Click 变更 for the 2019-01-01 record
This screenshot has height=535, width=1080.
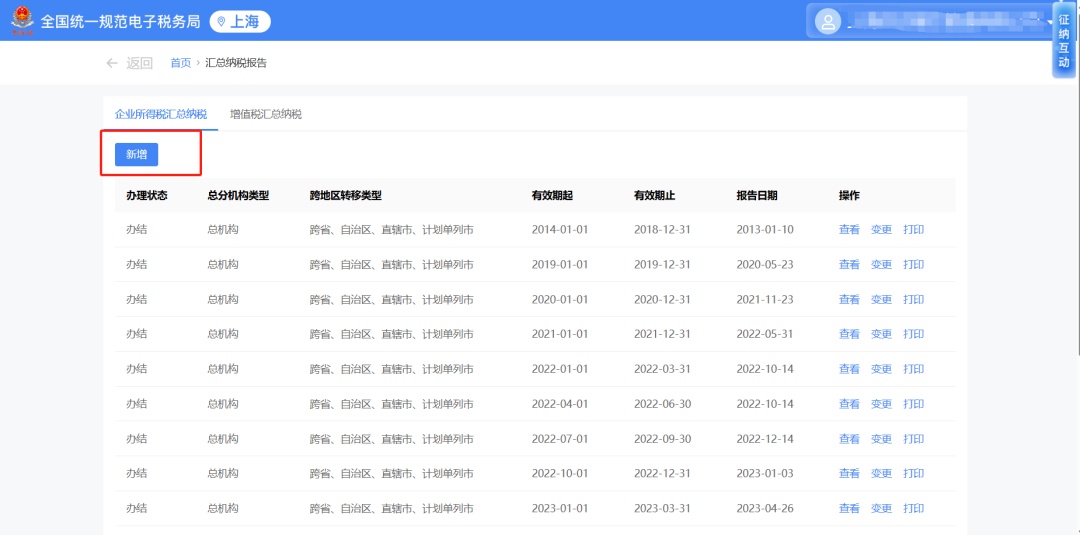click(881, 265)
